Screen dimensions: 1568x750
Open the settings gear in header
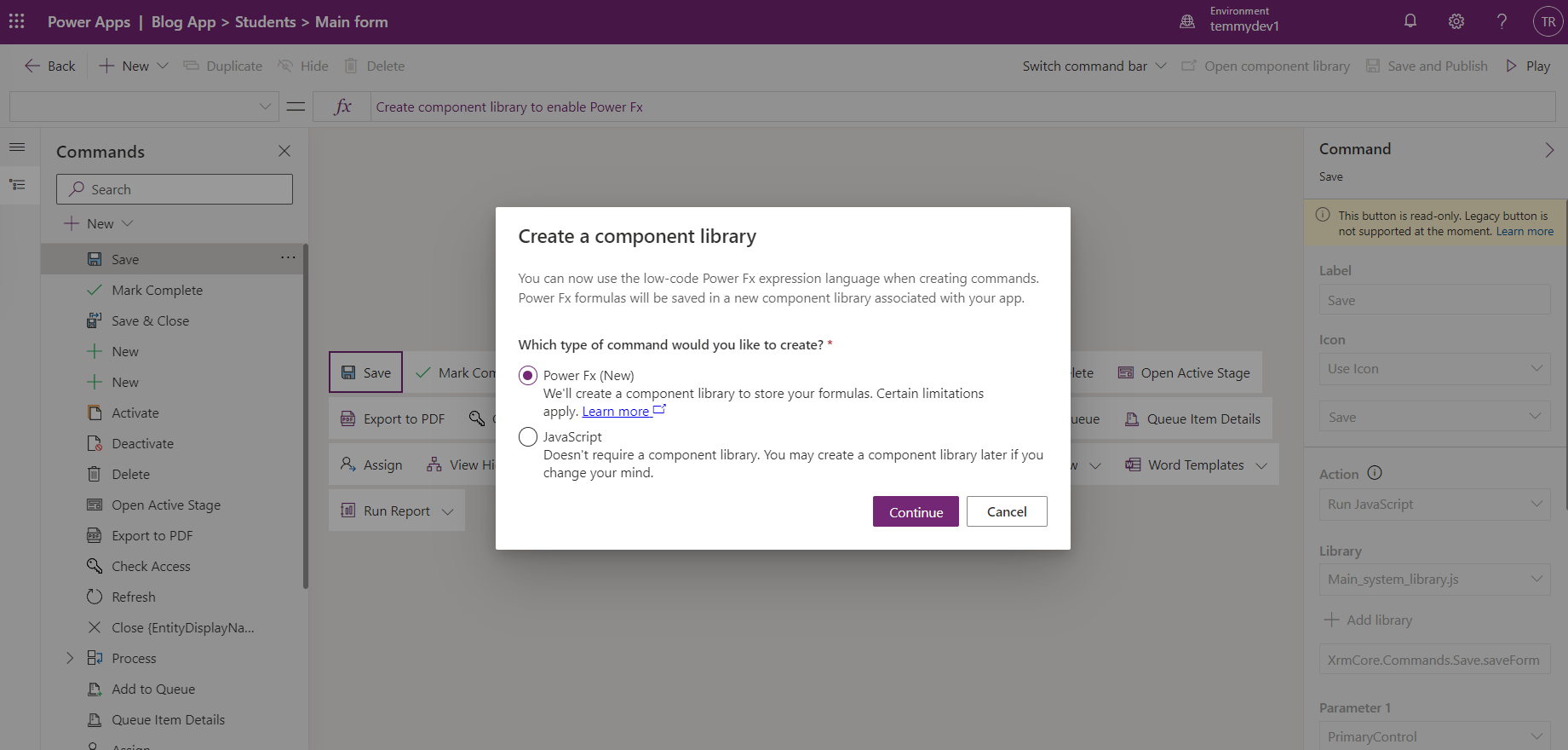(x=1456, y=21)
